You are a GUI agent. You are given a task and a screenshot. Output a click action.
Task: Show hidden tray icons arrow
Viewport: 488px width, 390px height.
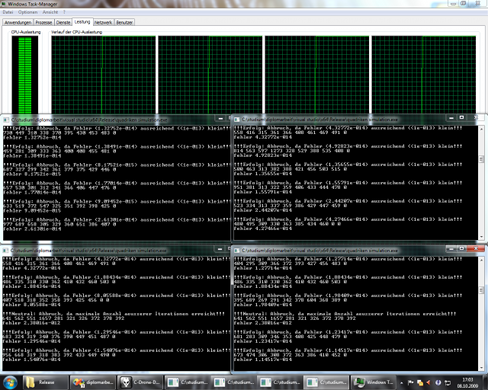pyautogui.click(x=401, y=383)
